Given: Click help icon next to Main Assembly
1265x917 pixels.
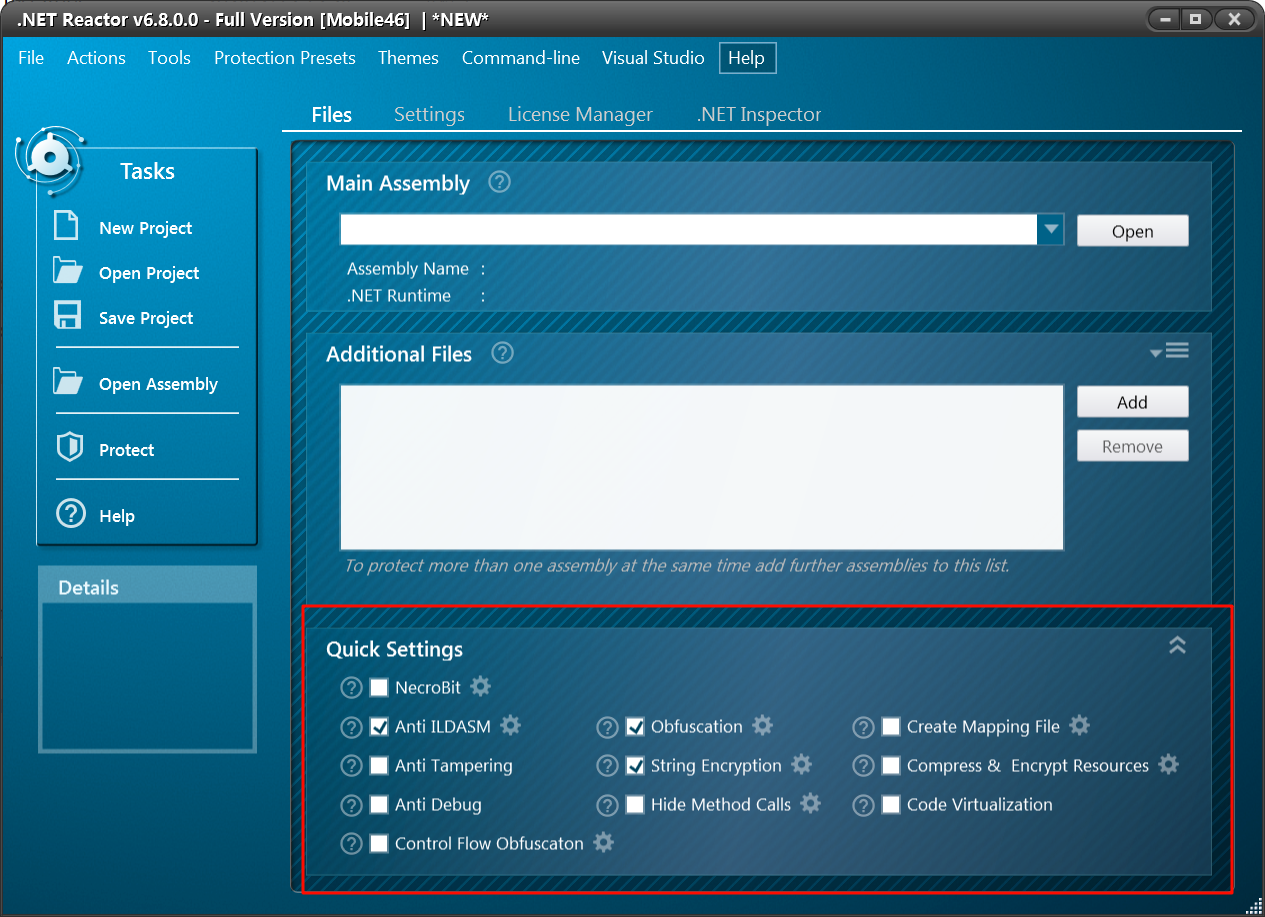Looking at the screenshot, I should pyautogui.click(x=499, y=182).
